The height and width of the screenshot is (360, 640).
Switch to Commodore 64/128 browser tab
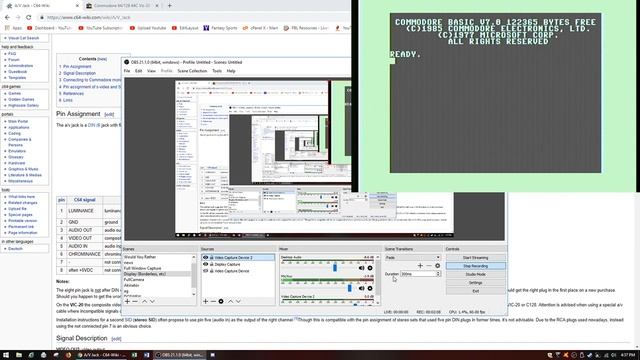(122, 6)
